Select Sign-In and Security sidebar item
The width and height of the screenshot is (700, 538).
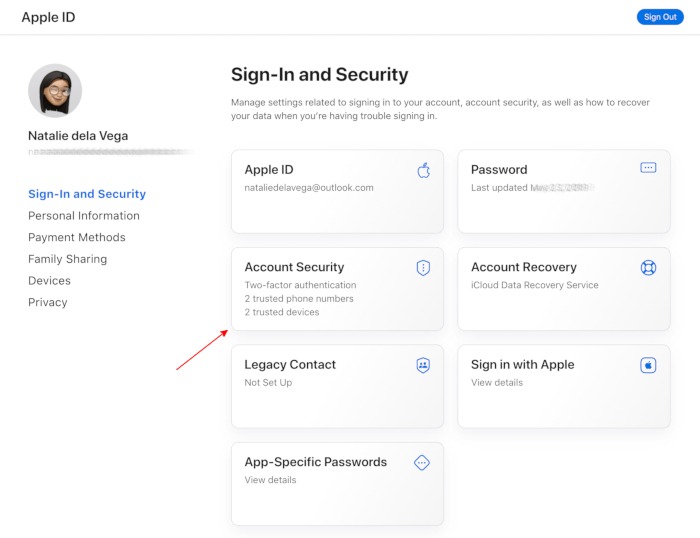[x=87, y=194]
